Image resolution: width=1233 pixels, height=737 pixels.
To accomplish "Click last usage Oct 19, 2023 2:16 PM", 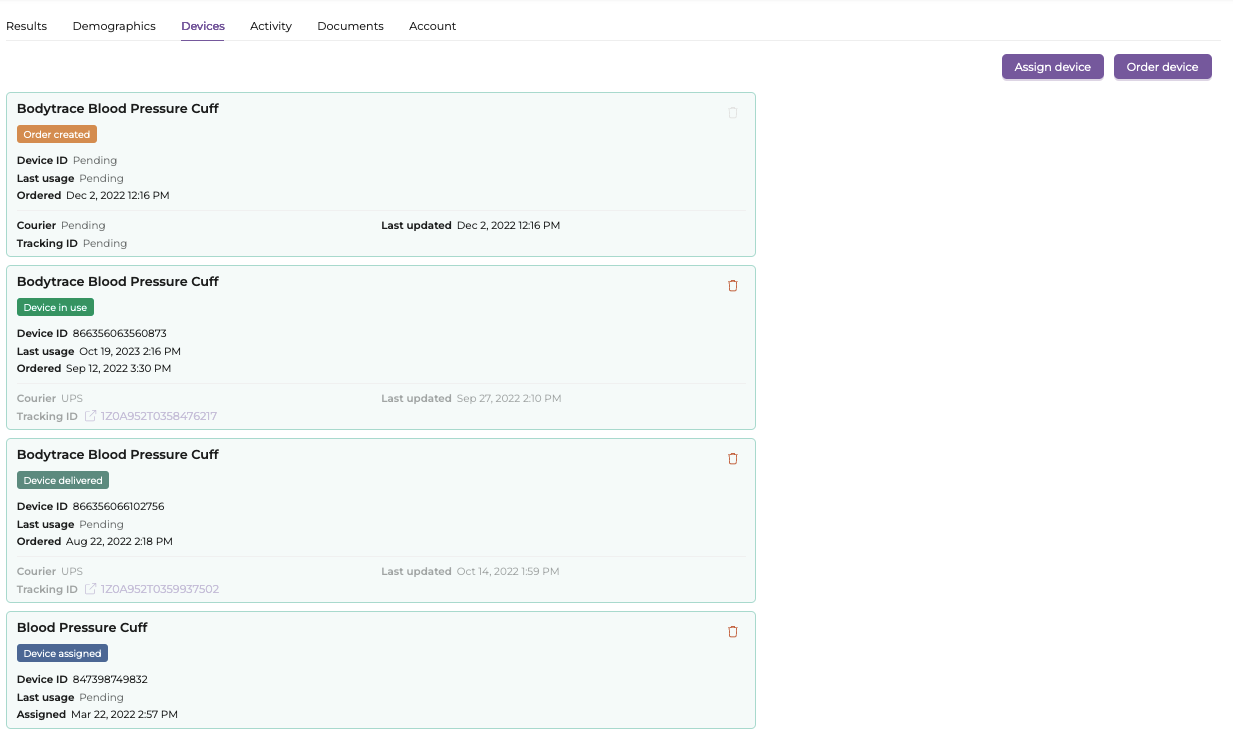I will point(130,351).
